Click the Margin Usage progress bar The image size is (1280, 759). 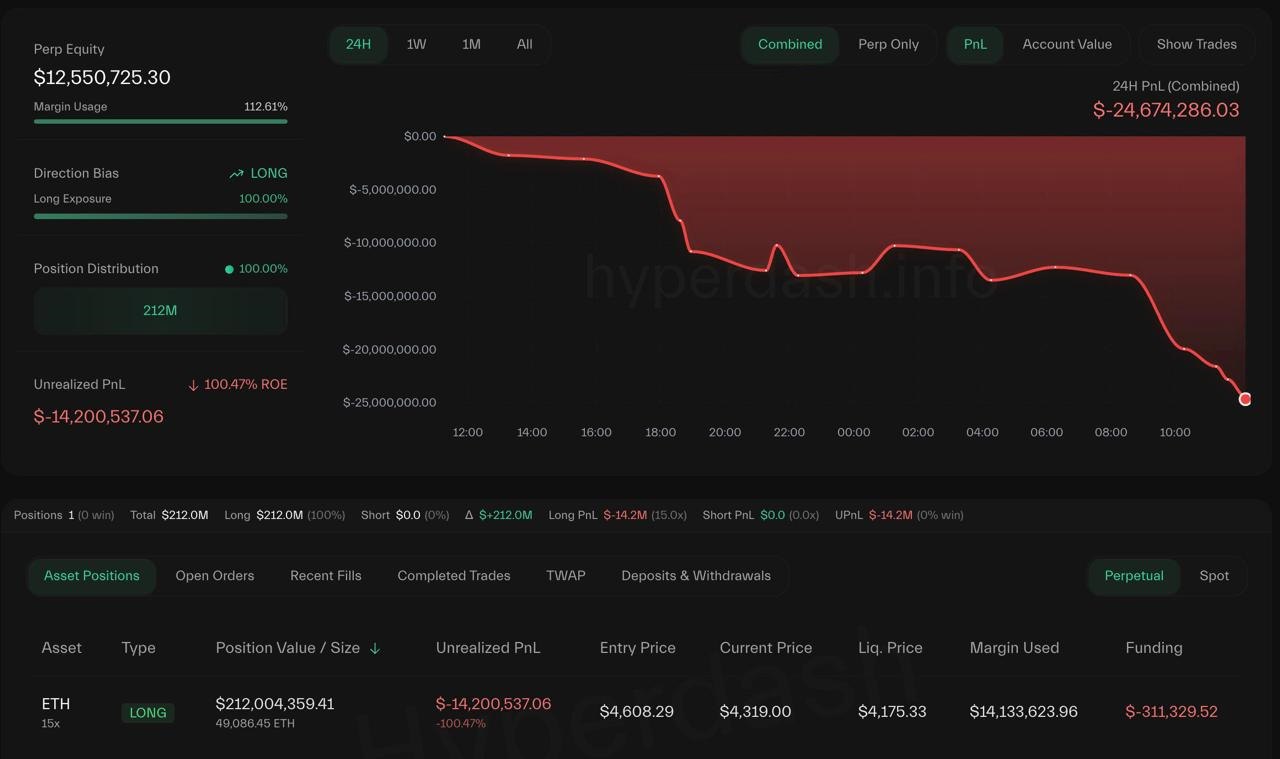pyautogui.click(x=160, y=122)
